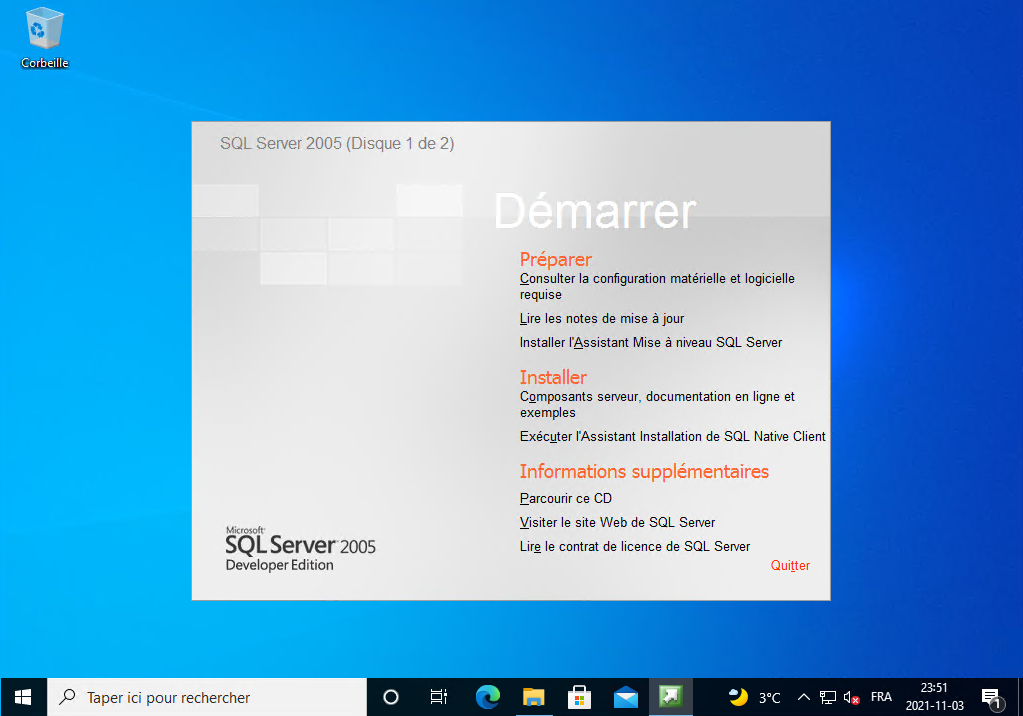1023x716 pixels.
Task: Switch the FRA input language indicator
Action: coord(881,697)
